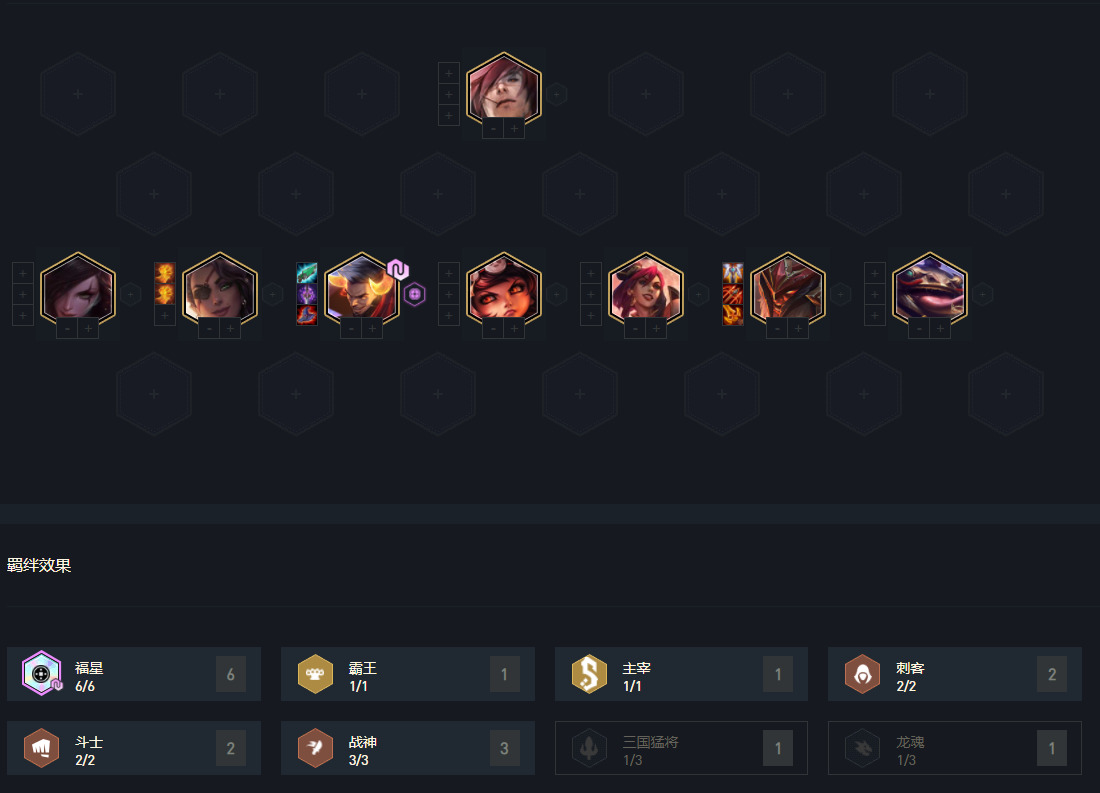This screenshot has height=793, width=1100.
Task: Open the 福星 Fortune trait icon
Action: tap(41, 674)
